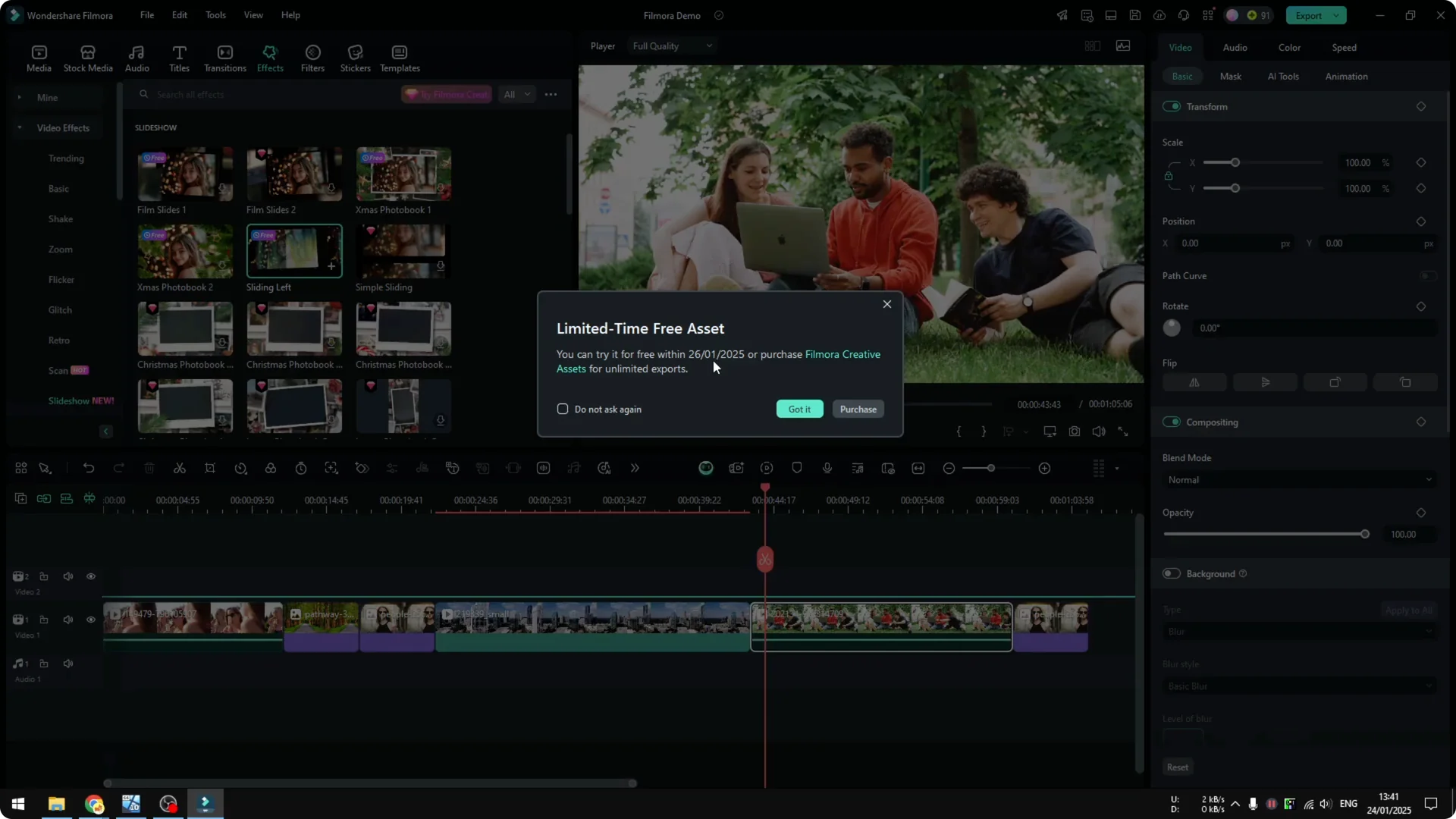Screen dimensions: 1456x819
Task: Open the All filter dropdown in effects
Action: pos(516,95)
